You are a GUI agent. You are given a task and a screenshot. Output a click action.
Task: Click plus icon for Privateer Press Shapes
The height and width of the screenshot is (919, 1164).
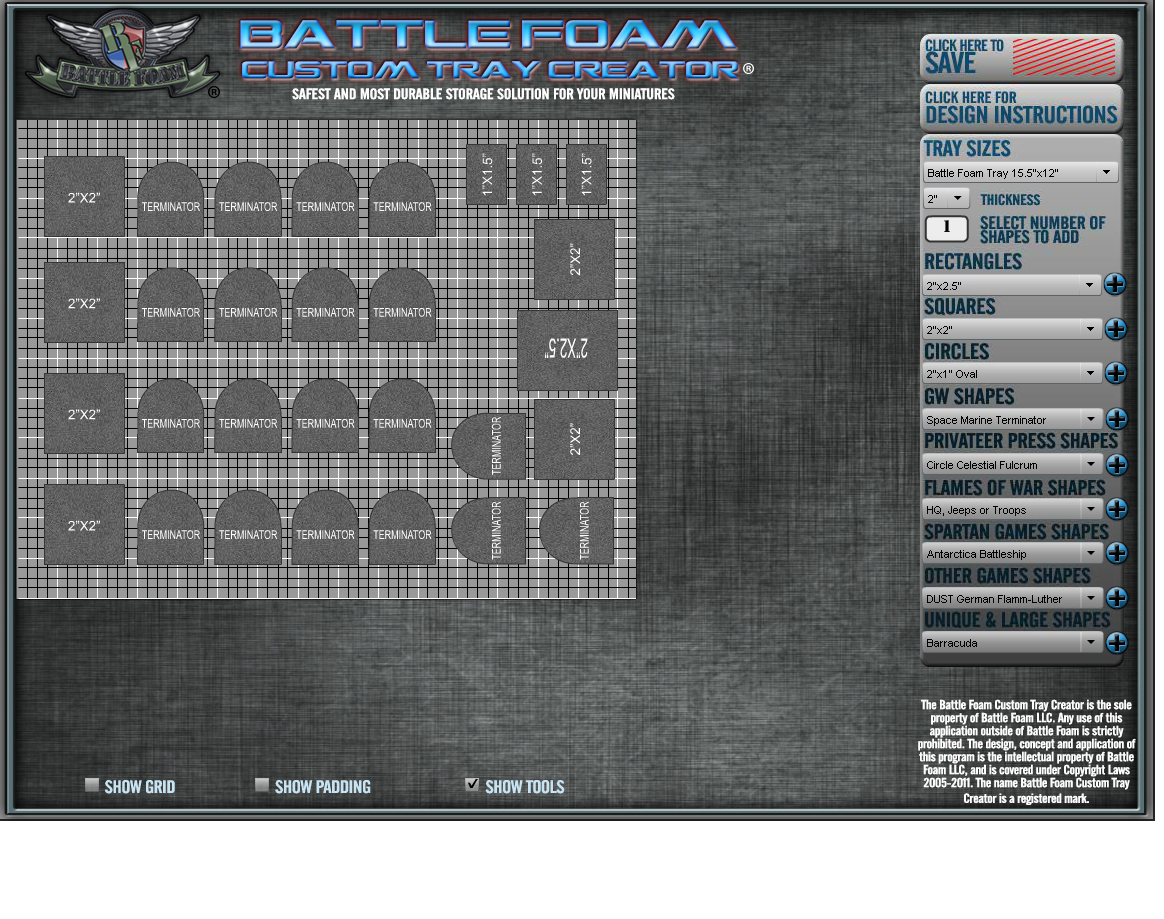click(x=1116, y=464)
